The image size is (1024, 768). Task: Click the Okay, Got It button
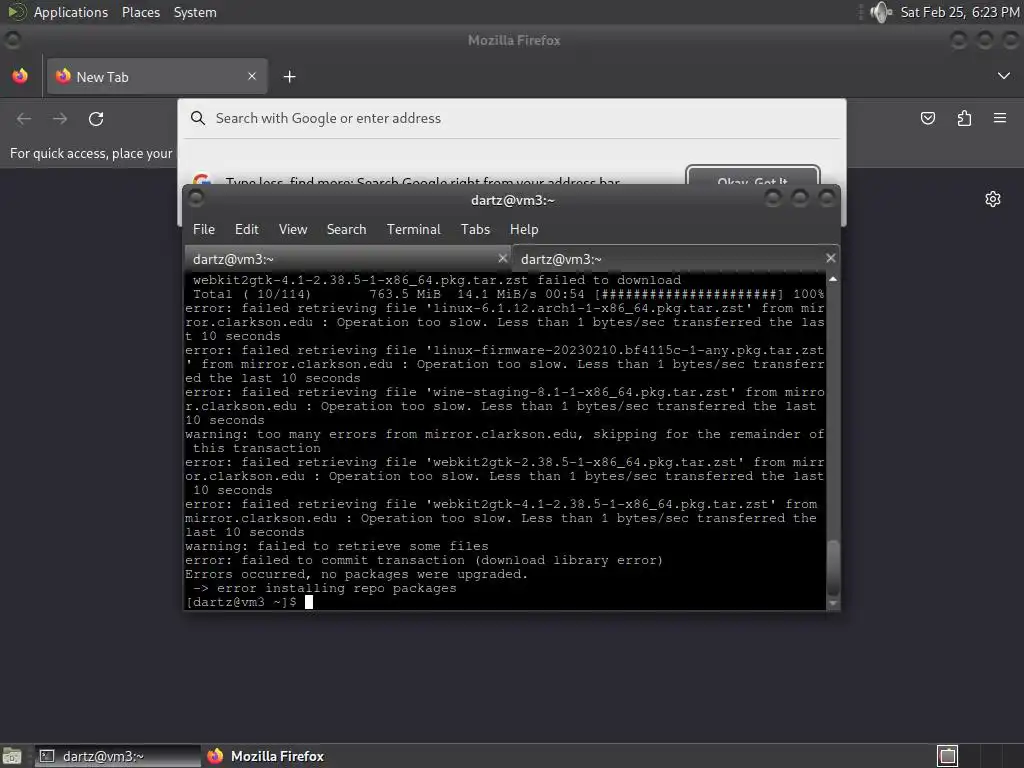752,176
